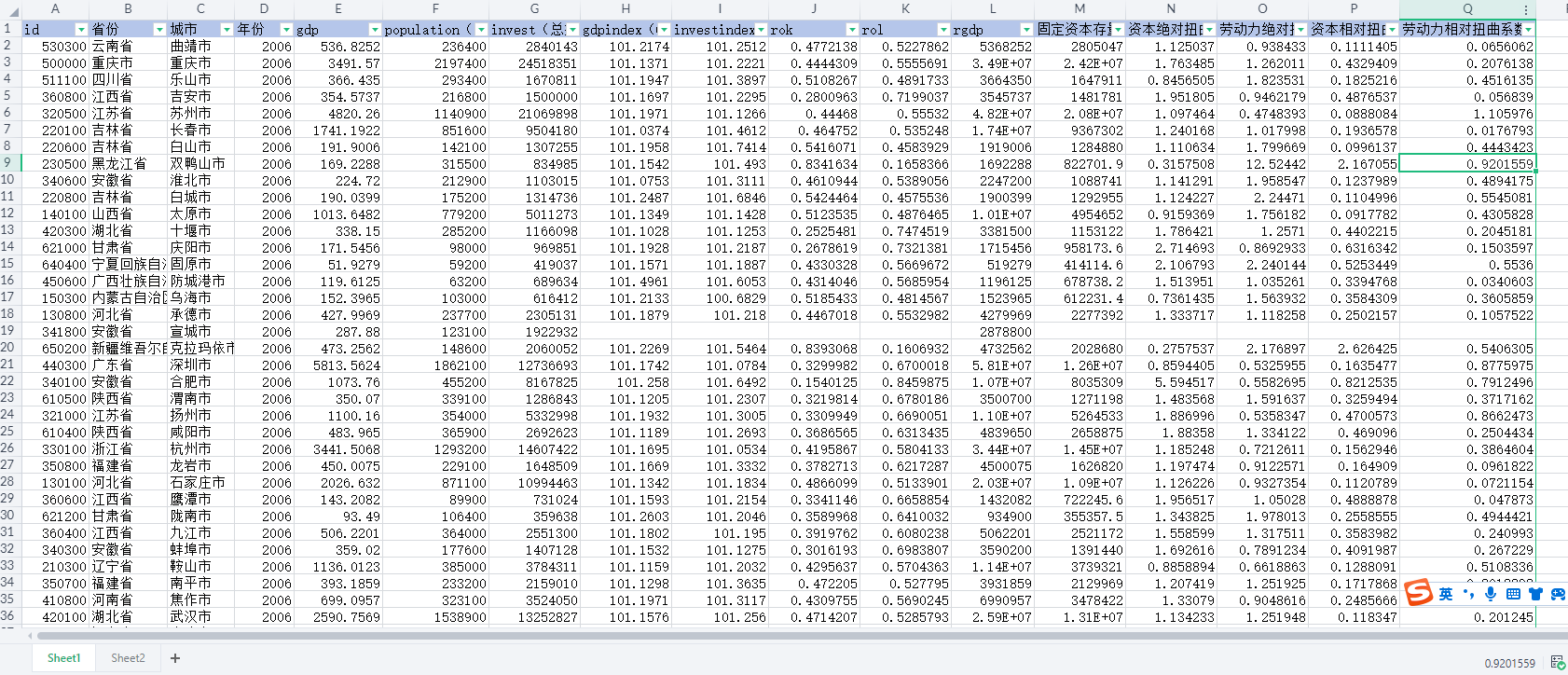Screen dimensions: 1568x675
Task: Open the filter dropdown for 年份
Action: click(286, 30)
